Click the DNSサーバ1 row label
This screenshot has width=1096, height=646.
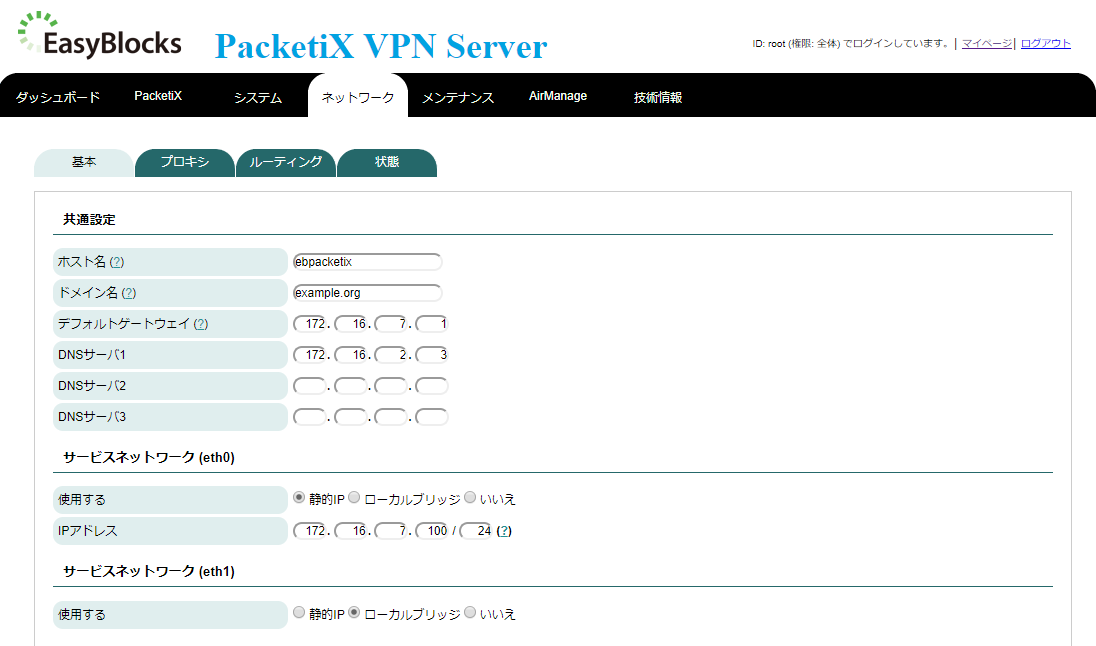click(171, 354)
